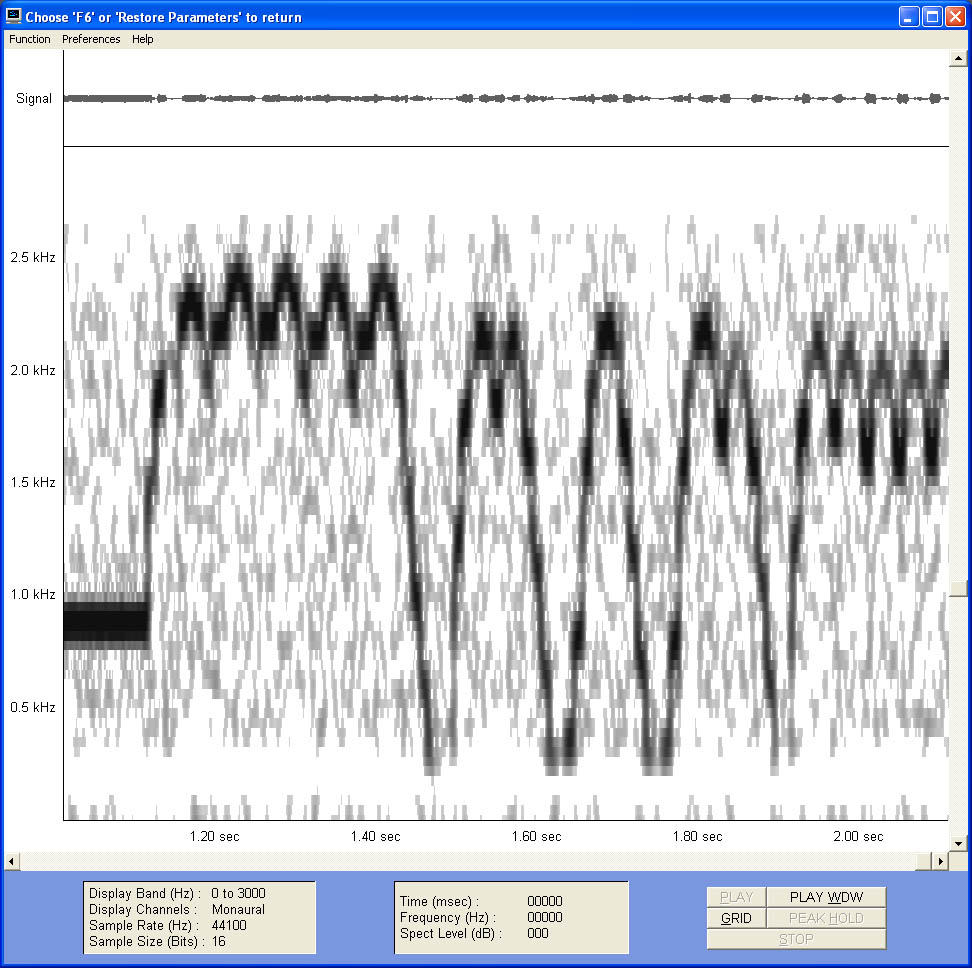Click the STOP button
Viewport: 972px width, 968px height.
pyautogui.click(x=797, y=939)
